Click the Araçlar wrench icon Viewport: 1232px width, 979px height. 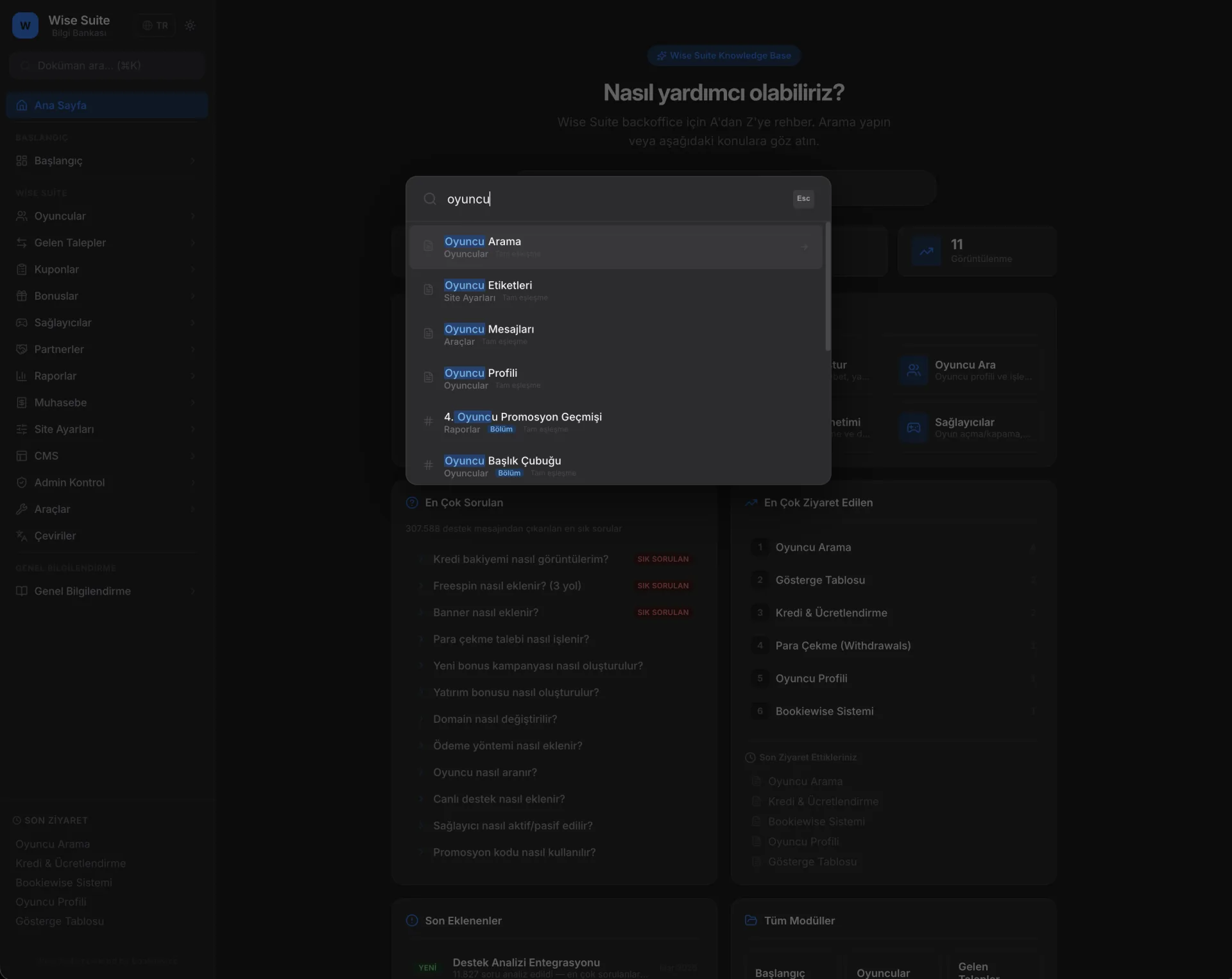(x=22, y=509)
